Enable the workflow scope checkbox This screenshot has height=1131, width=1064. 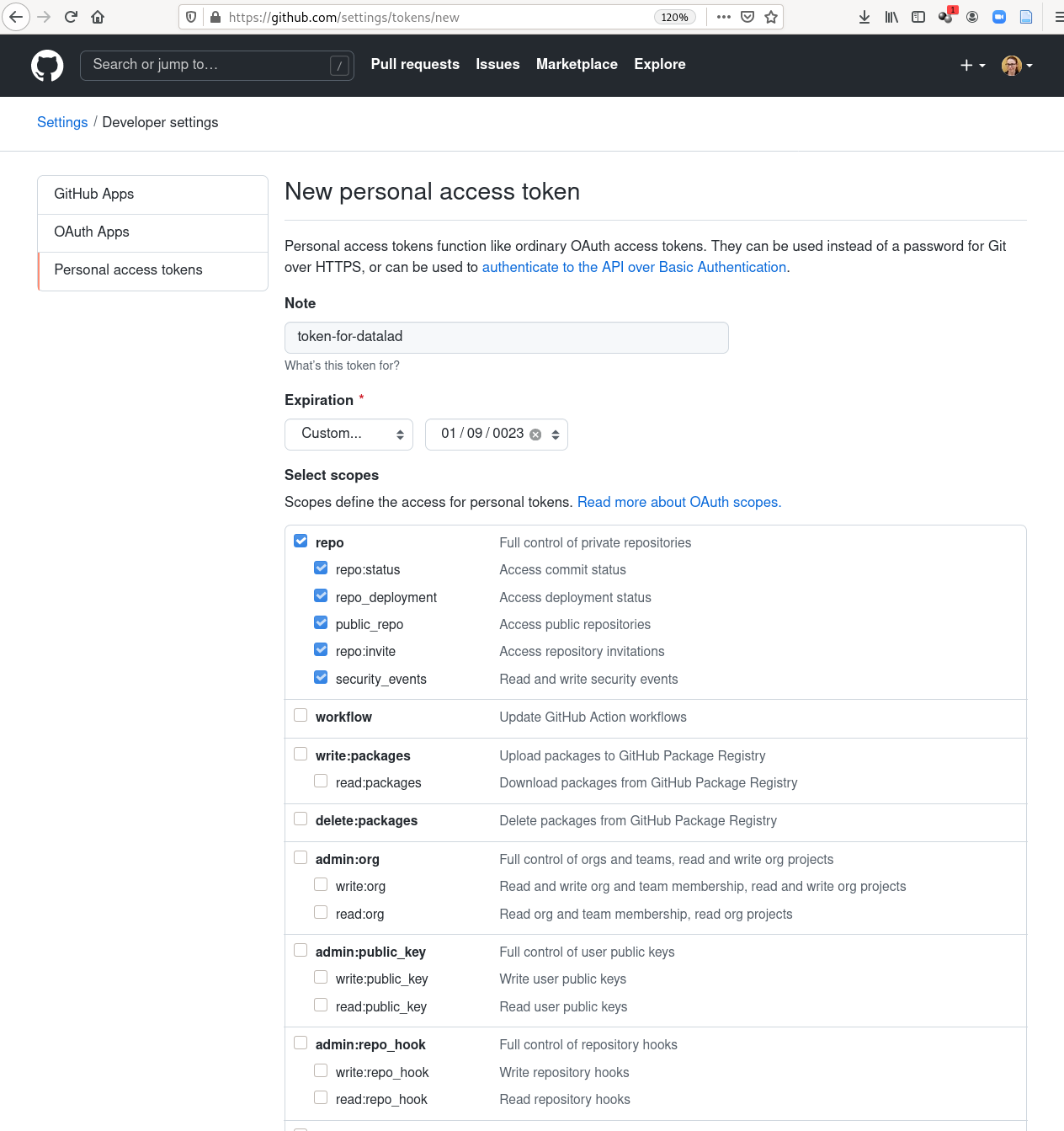tap(301, 716)
